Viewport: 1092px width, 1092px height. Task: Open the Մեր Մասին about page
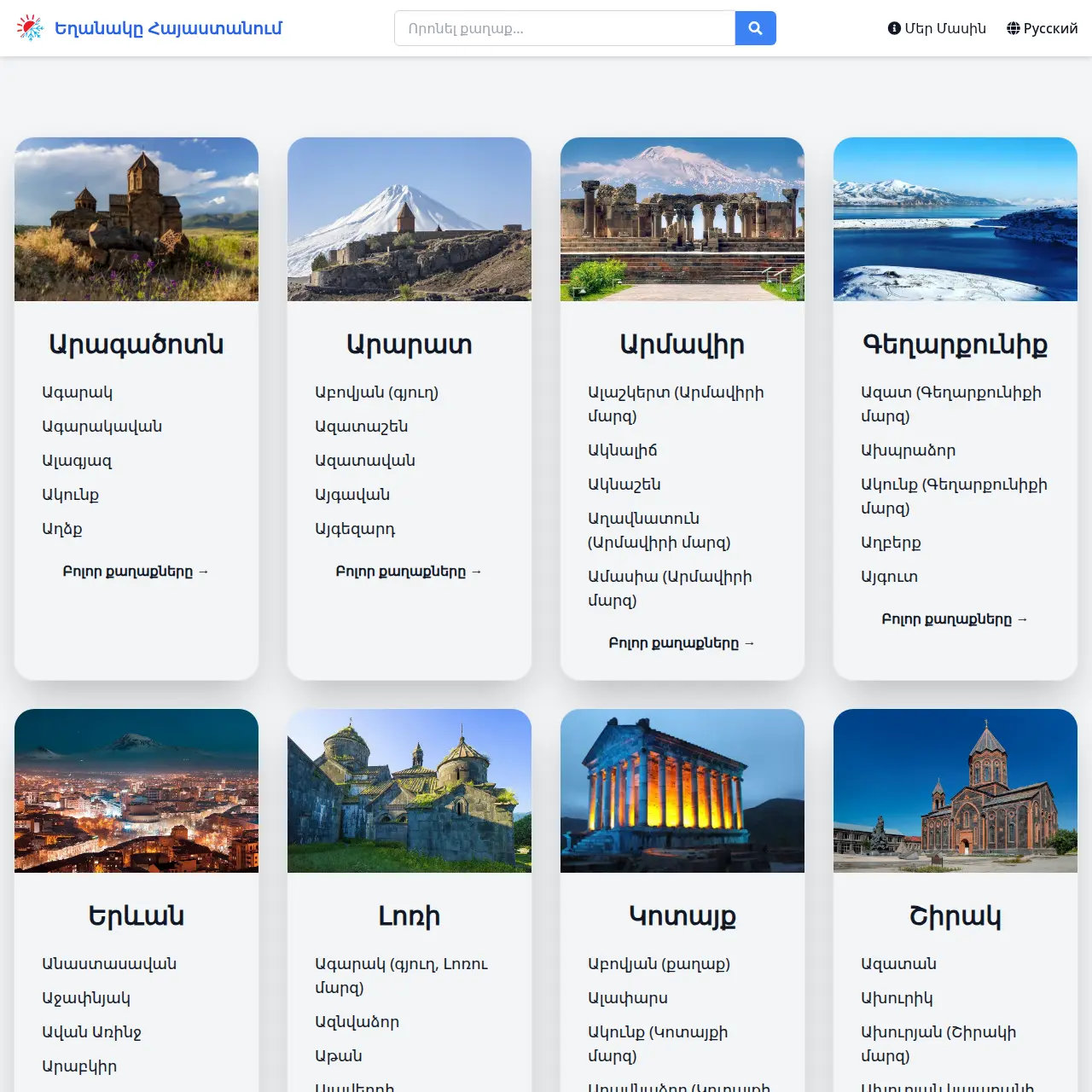tap(937, 28)
